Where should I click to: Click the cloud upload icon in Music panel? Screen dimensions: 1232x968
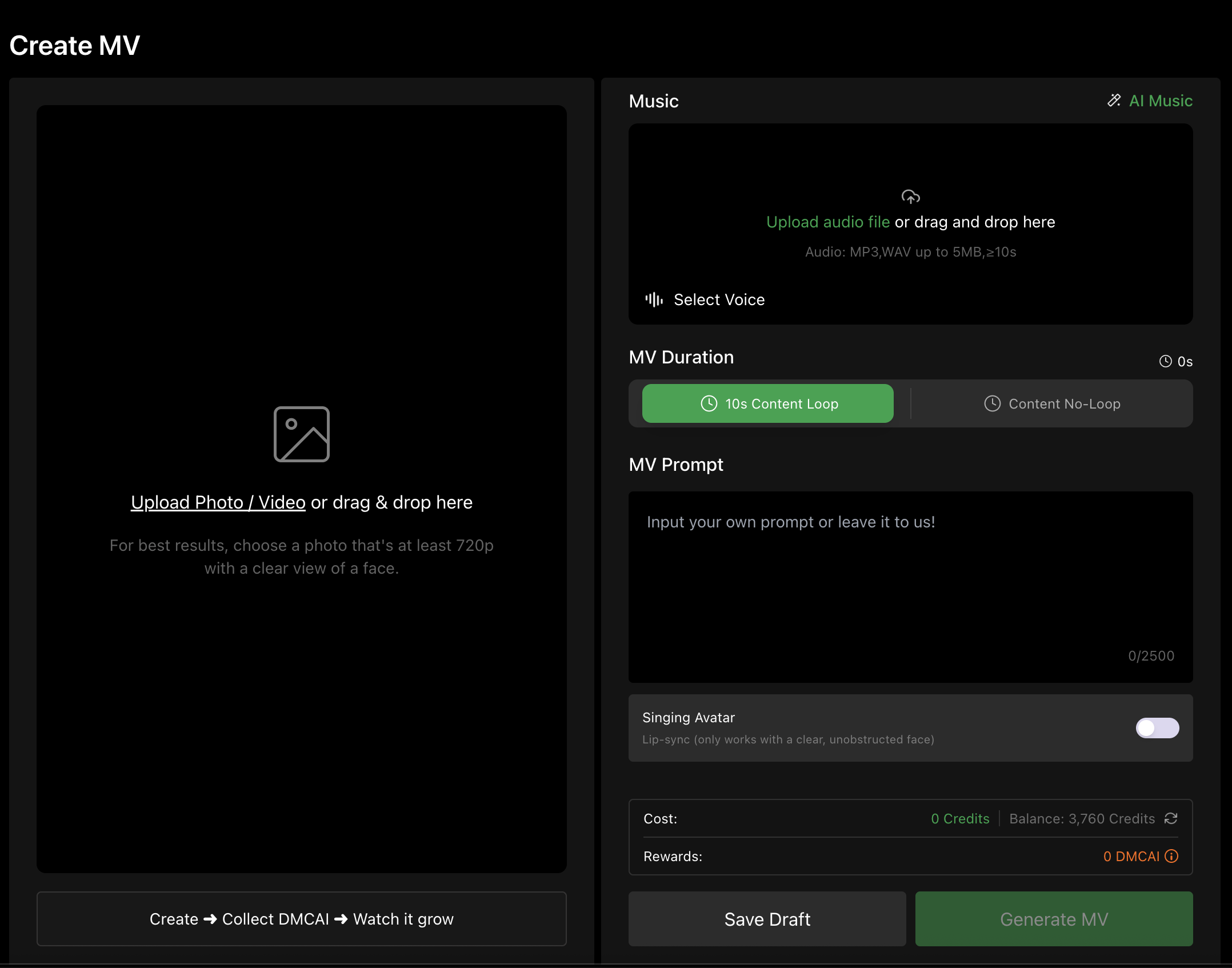coord(910,196)
